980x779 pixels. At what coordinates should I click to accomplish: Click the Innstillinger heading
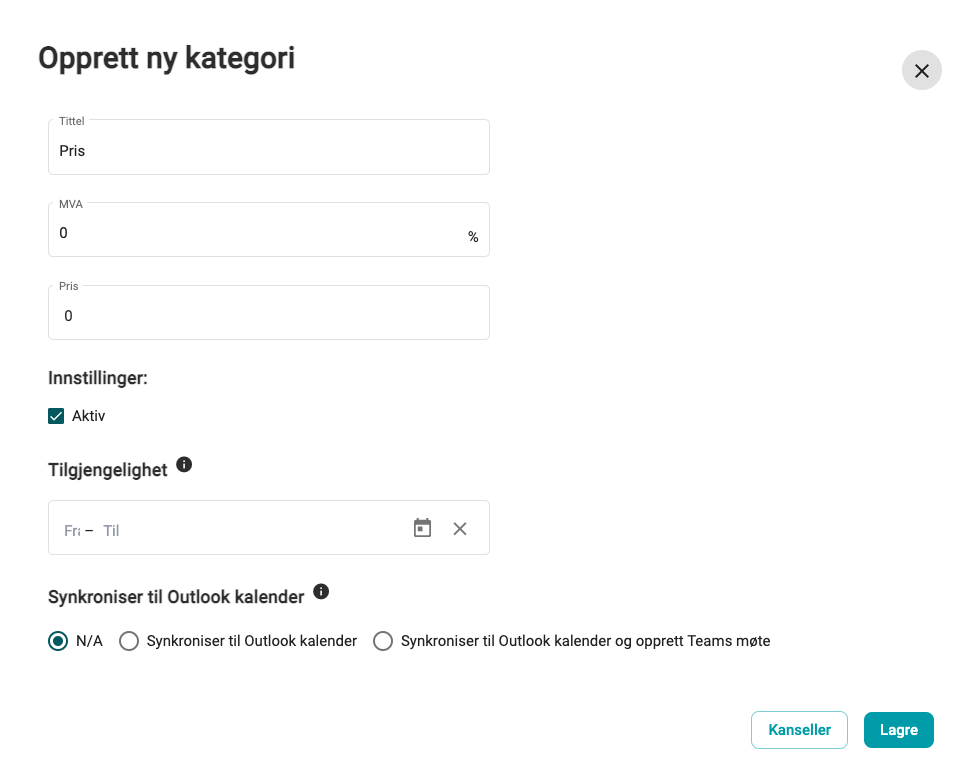[x=98, y=378]
